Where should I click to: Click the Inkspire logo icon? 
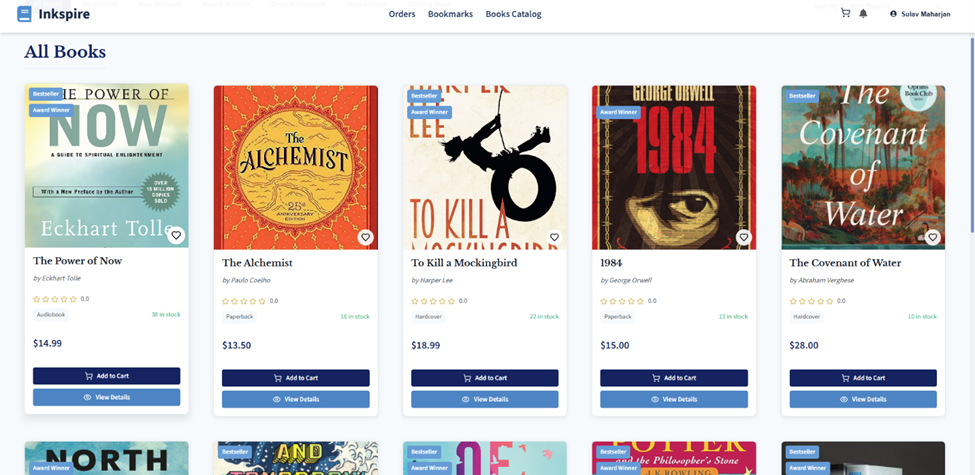tap(25, 14)
